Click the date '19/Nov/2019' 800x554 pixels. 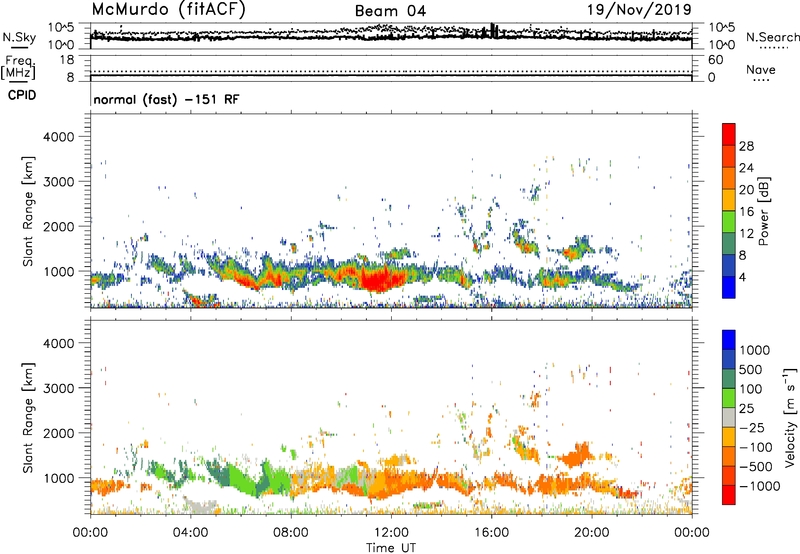(639, 9)
